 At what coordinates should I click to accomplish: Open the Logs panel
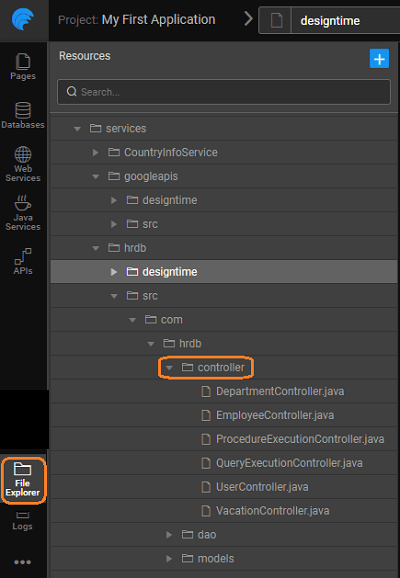click(x=22, y=521)
